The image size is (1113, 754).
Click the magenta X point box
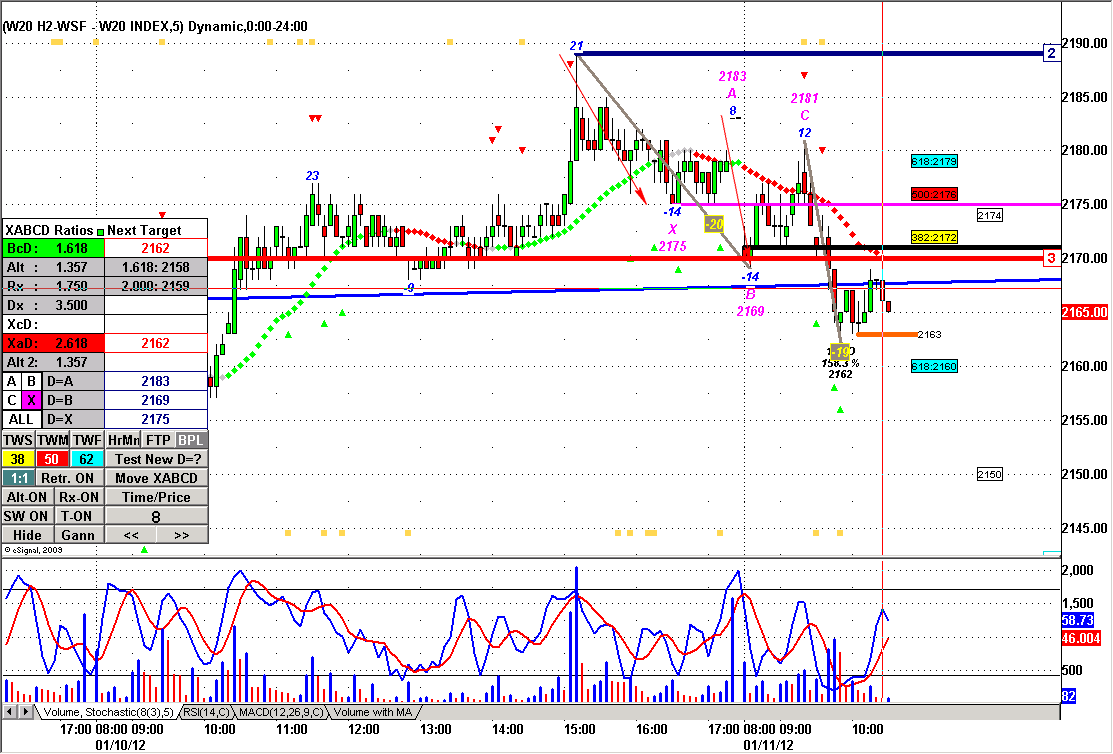pos(30,400)
